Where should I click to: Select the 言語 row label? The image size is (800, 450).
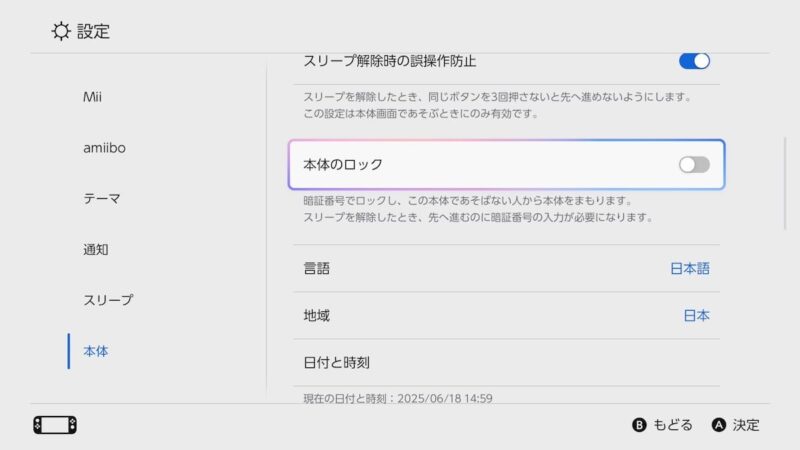pyautogui.click(x=316, y=268)
